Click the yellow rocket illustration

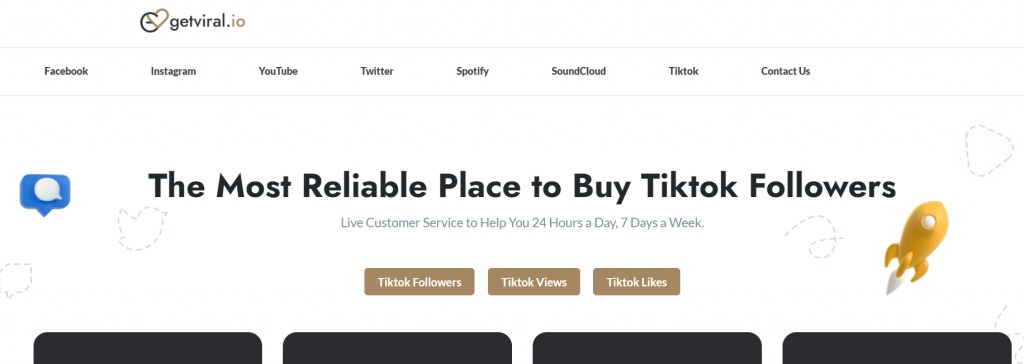click(916, 247)
